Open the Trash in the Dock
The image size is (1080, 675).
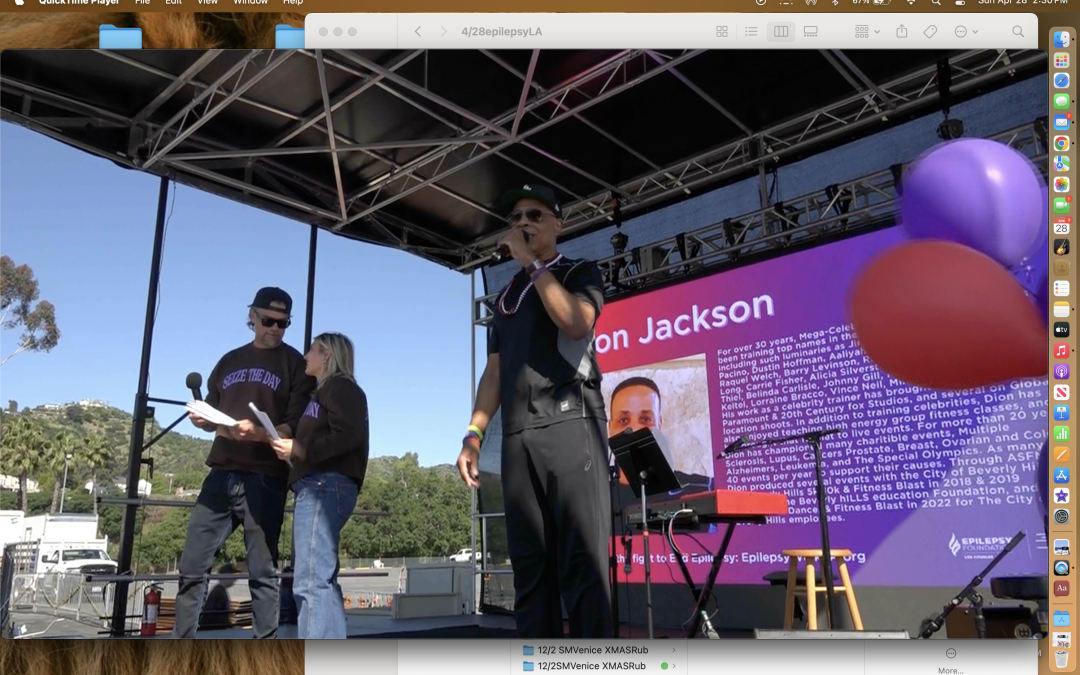click(x=1061, y=659)
